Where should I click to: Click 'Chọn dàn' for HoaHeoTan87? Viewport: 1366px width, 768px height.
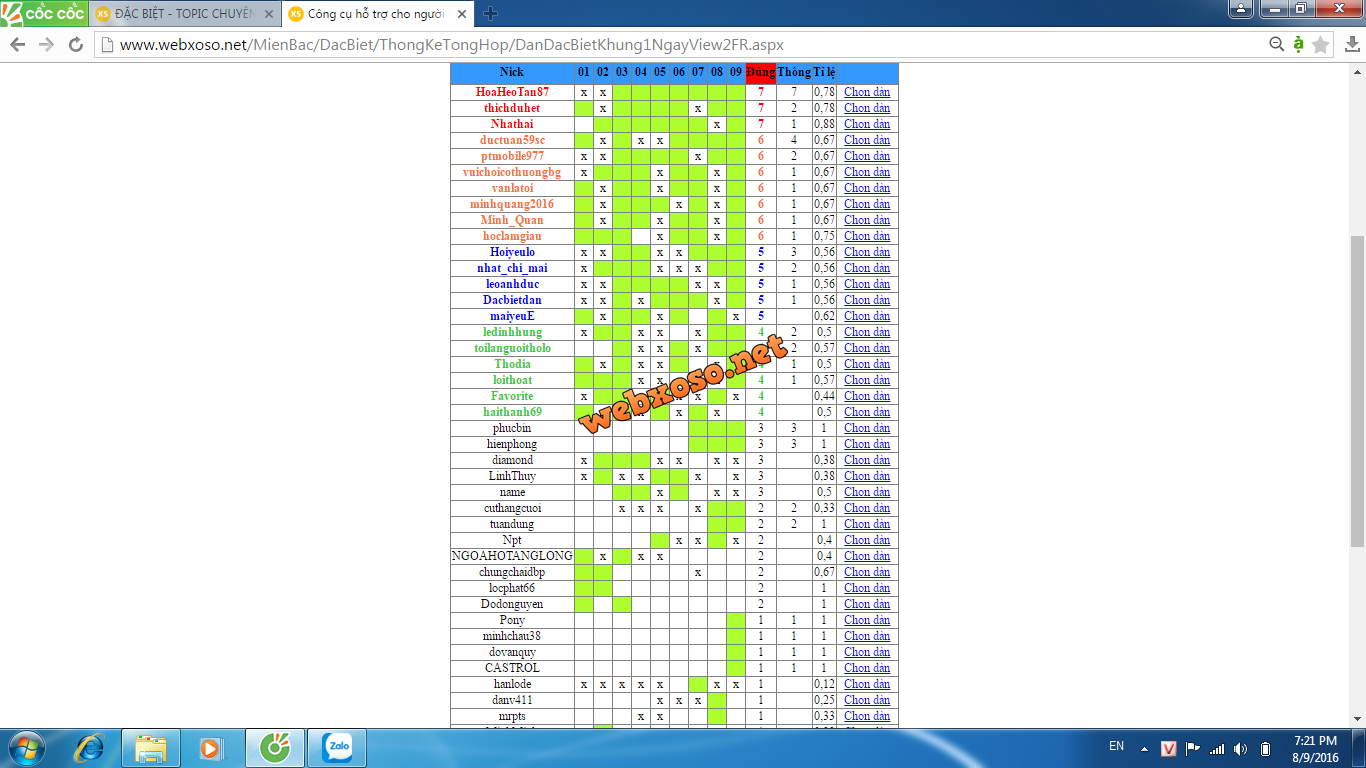click(867, 92)
